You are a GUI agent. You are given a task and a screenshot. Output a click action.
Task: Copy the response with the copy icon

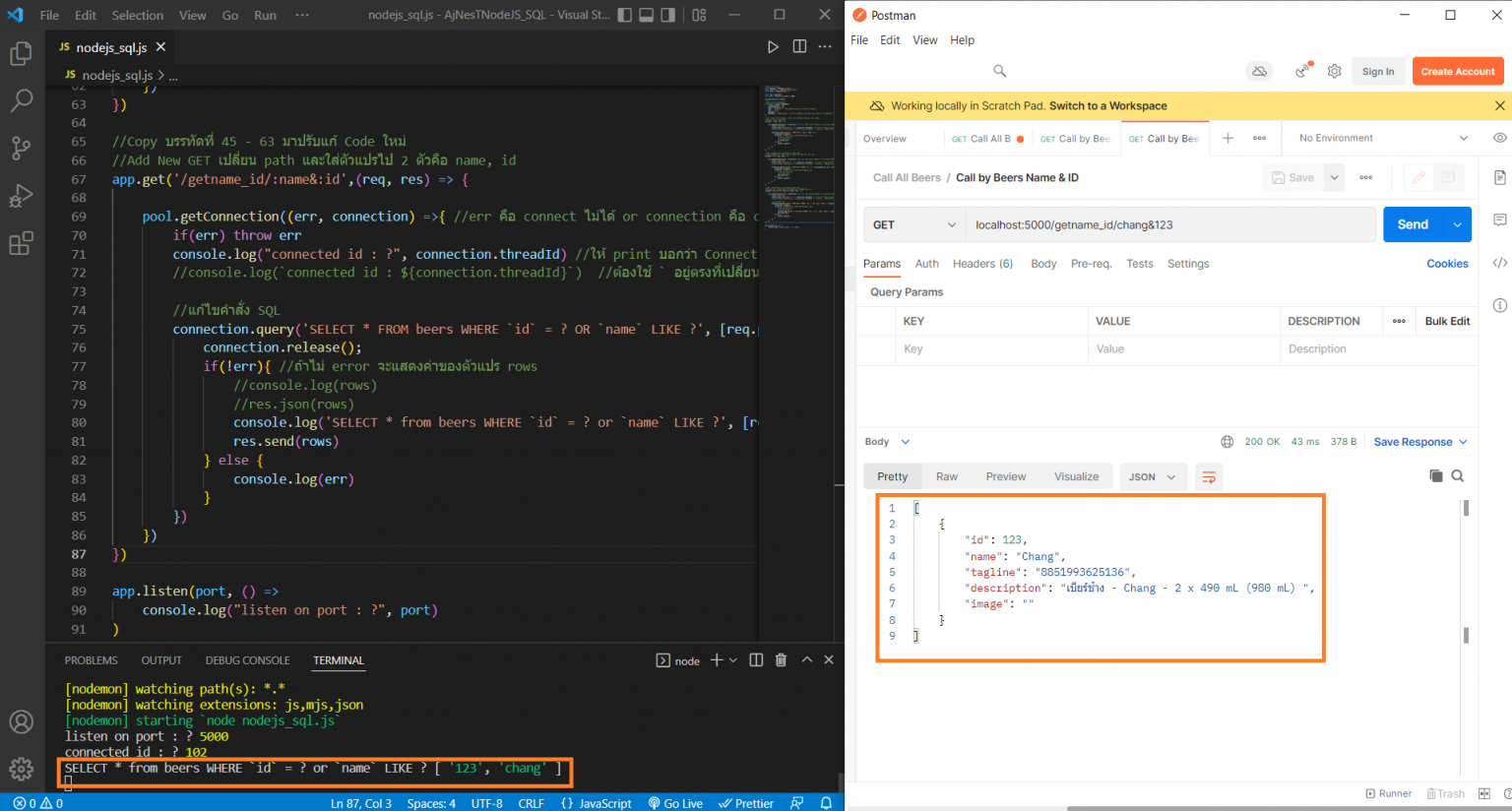point(1435,475)
